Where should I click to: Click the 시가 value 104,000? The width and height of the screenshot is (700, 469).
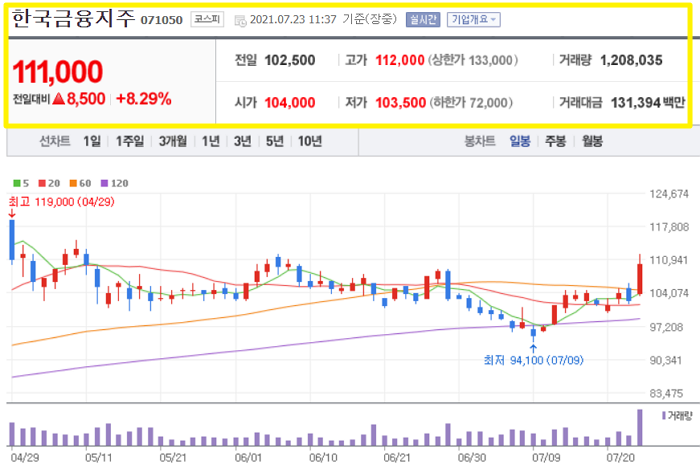click(x=290, y=103)
